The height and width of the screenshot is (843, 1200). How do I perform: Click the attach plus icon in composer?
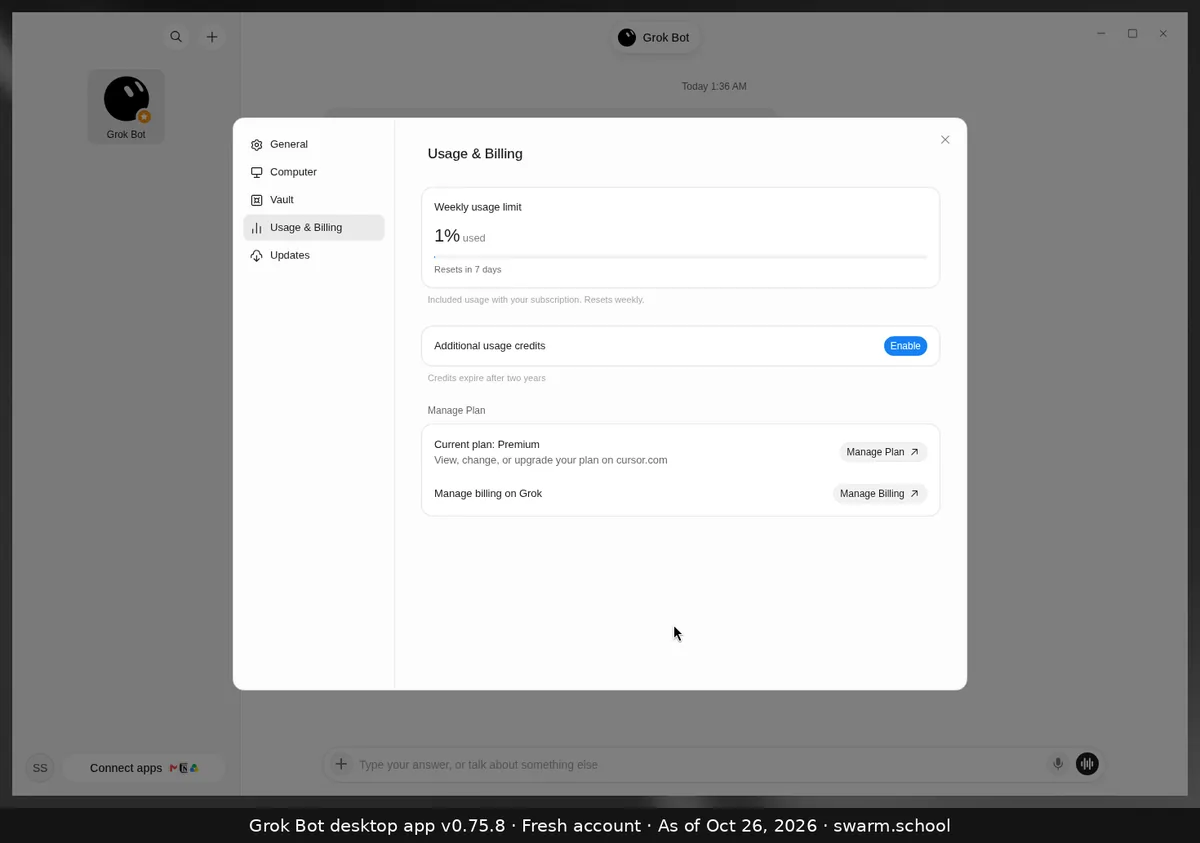[341, 764]
